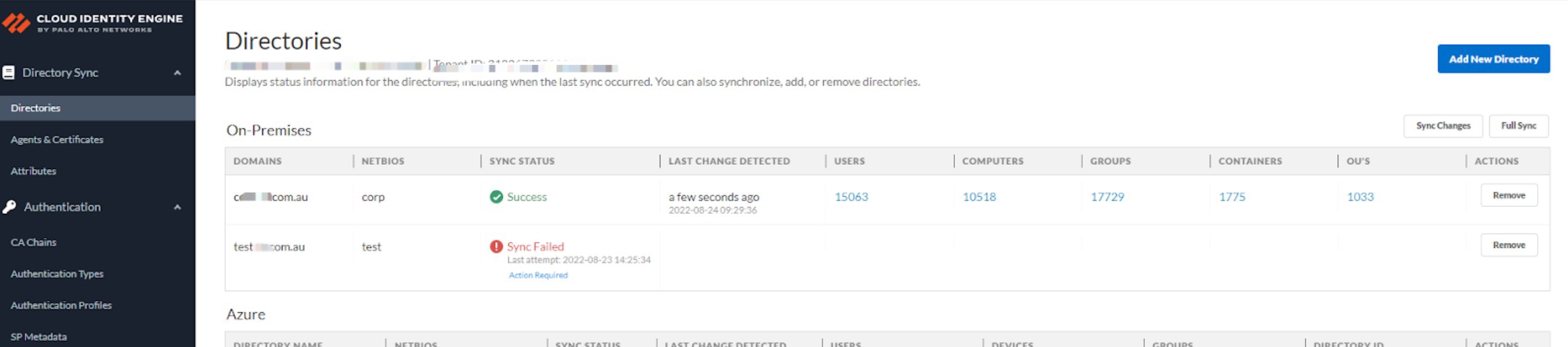Collapse the Directory Sync section chevron
1568x347 pixels.
177,73
